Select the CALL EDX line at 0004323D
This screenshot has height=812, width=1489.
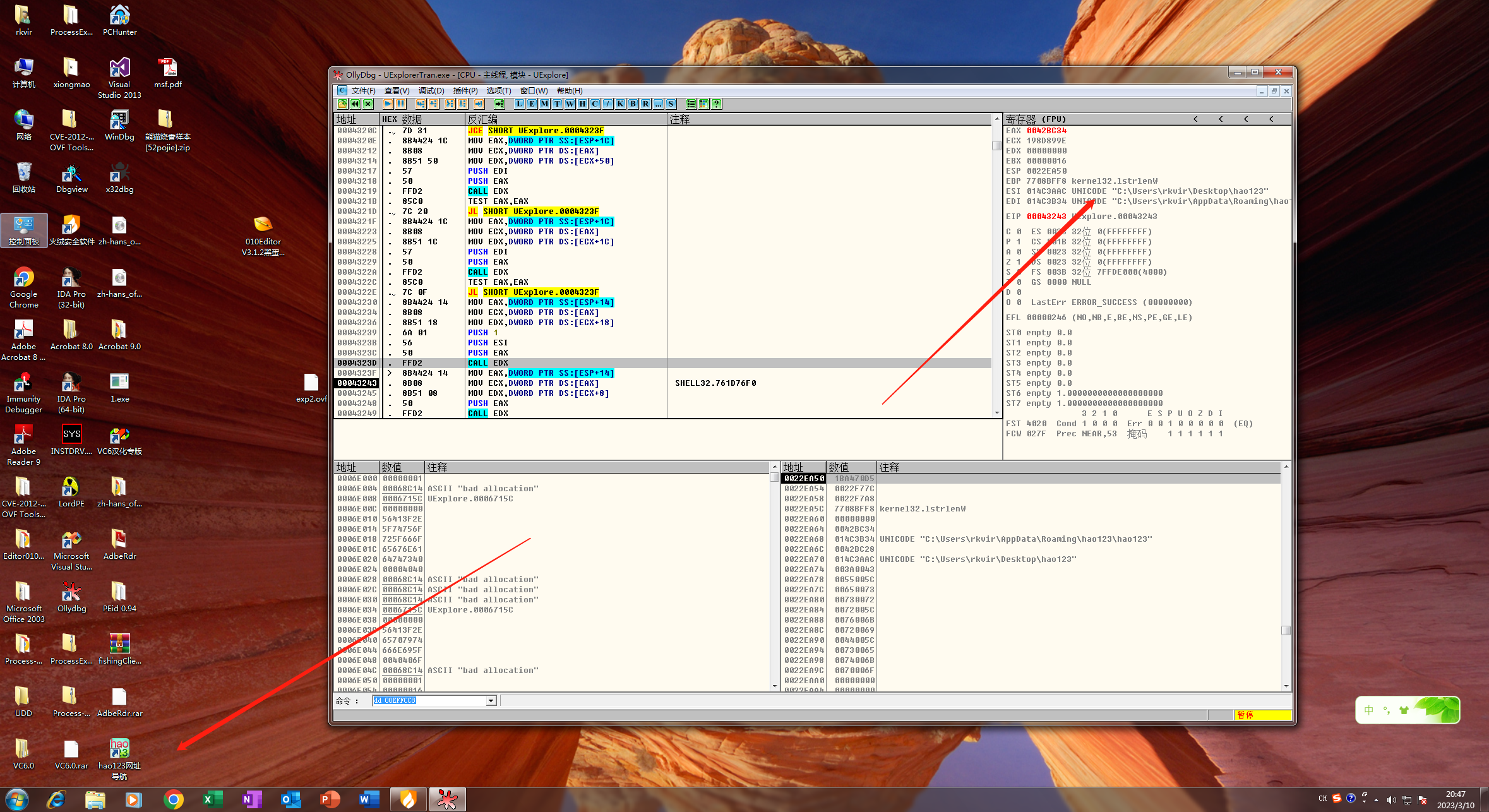(487, 363)
